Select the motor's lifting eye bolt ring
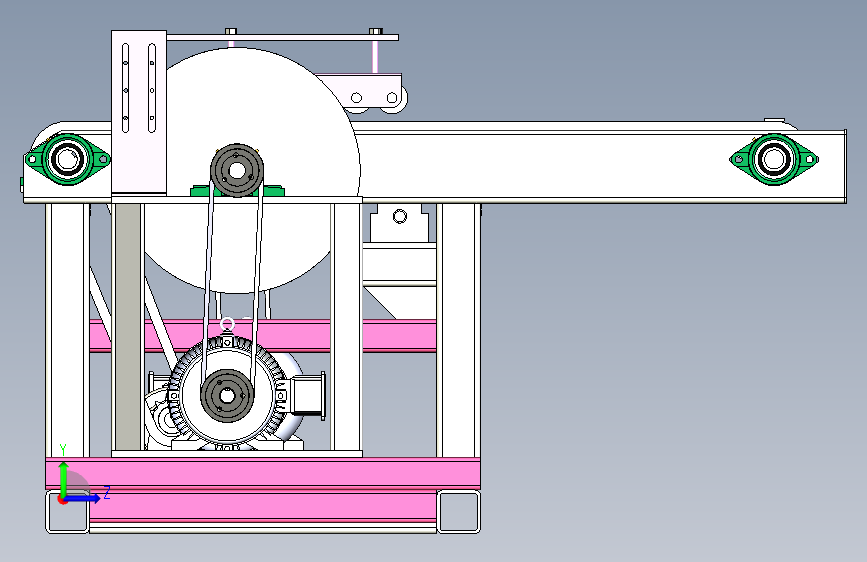 [227, 325]
